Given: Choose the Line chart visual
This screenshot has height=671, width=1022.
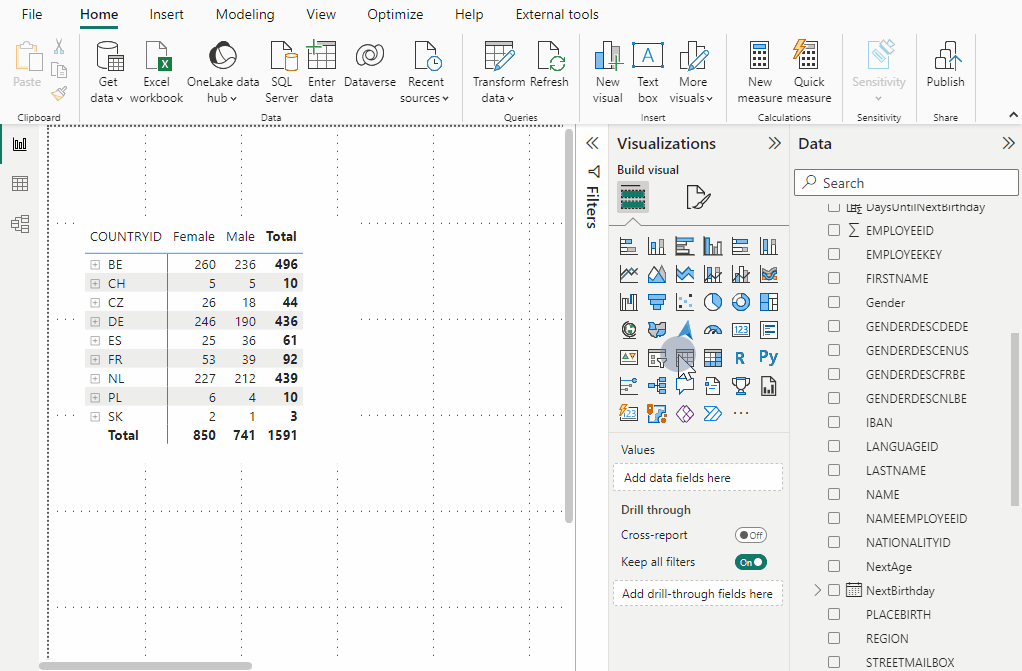Looking at the screenshot, I should 628,275.
